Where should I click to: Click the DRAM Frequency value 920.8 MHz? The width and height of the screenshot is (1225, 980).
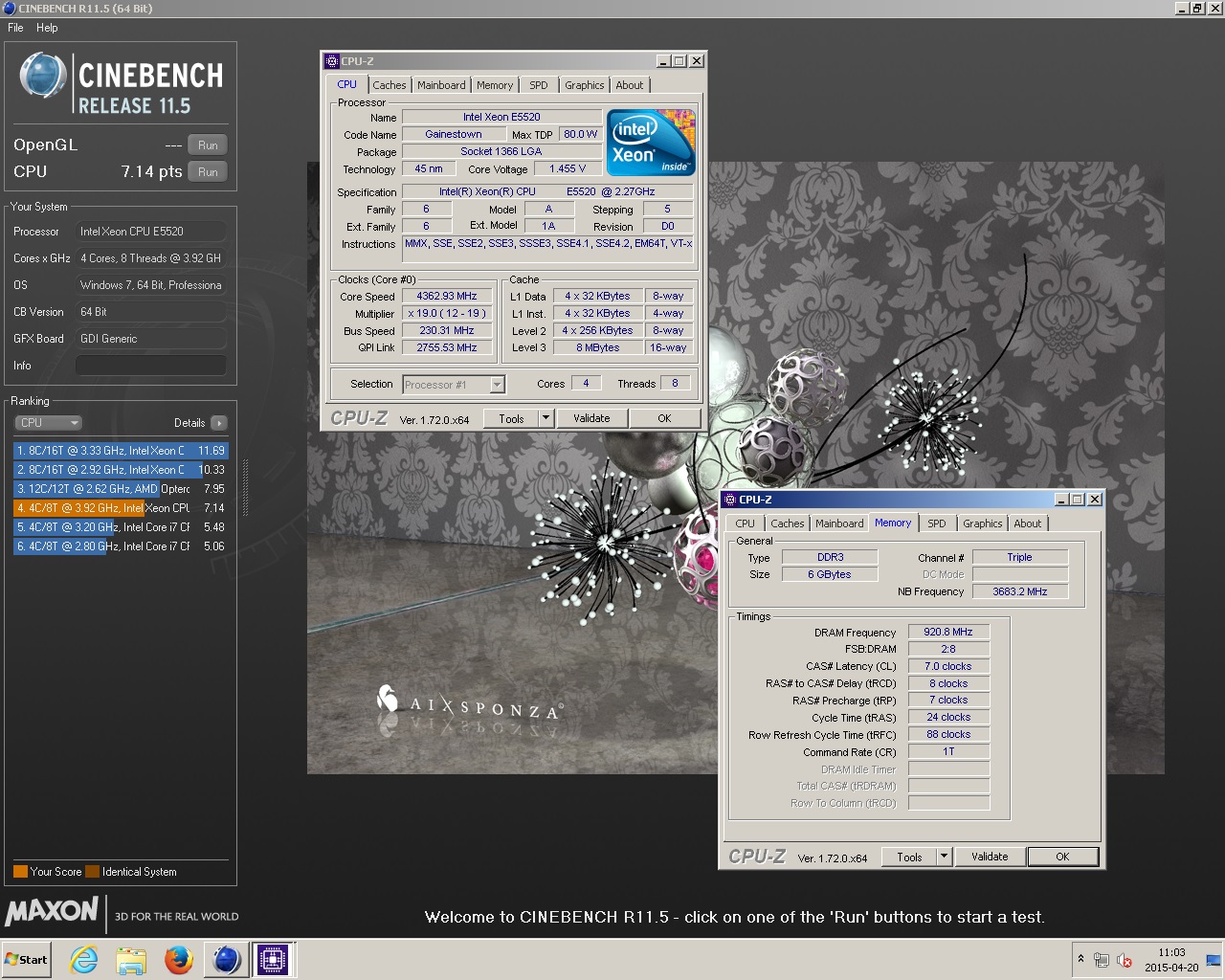948,633
